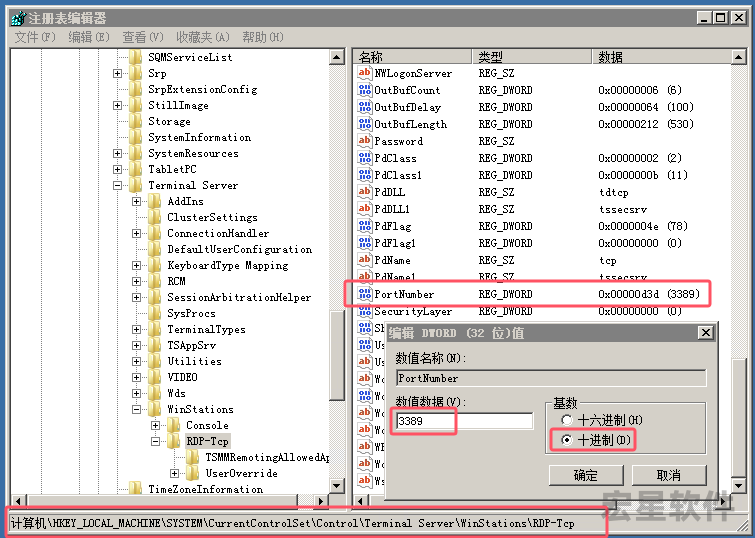Click the 取消 button
Viewport: 755px width, 538px height.
[669, 475]
